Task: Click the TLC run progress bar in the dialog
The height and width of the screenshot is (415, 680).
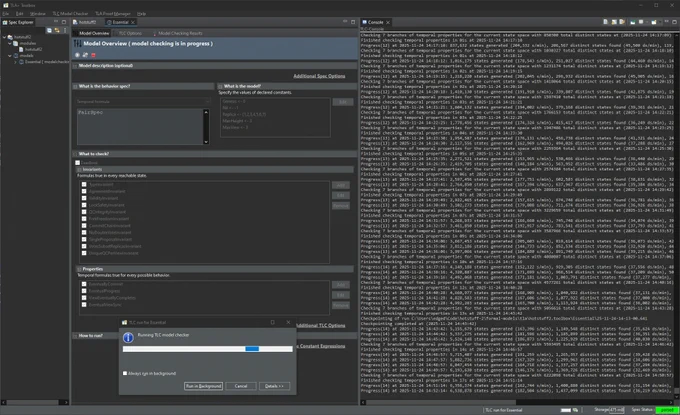Action: (x=208, y=349)
